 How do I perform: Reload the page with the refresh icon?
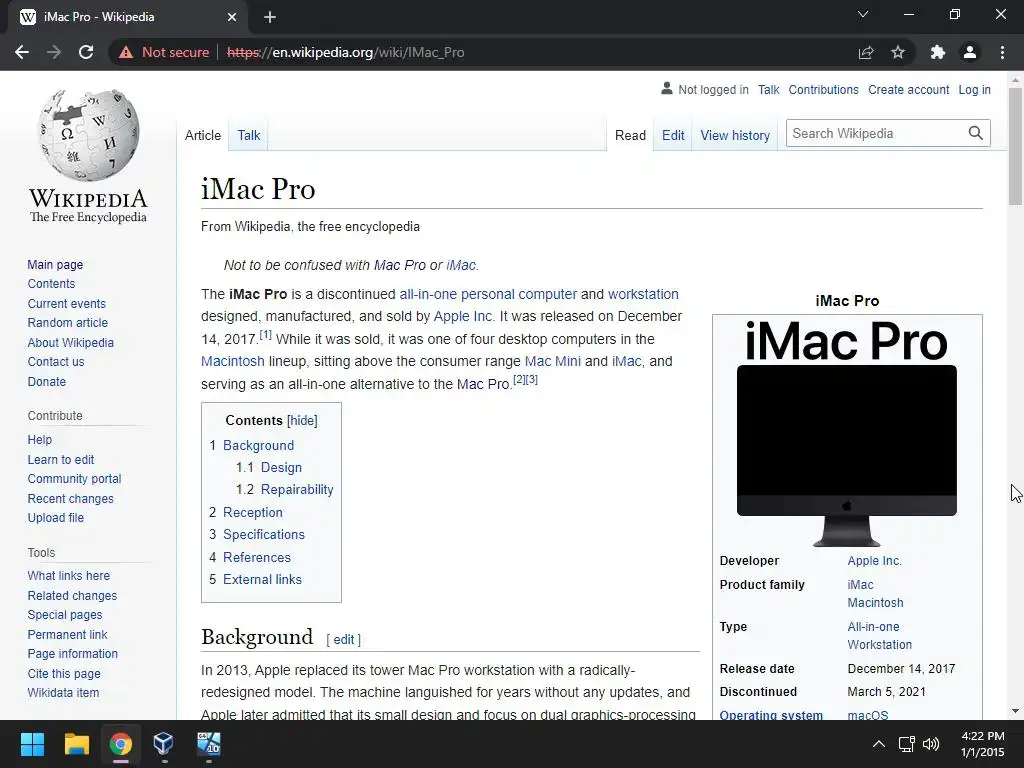[86, 52]
